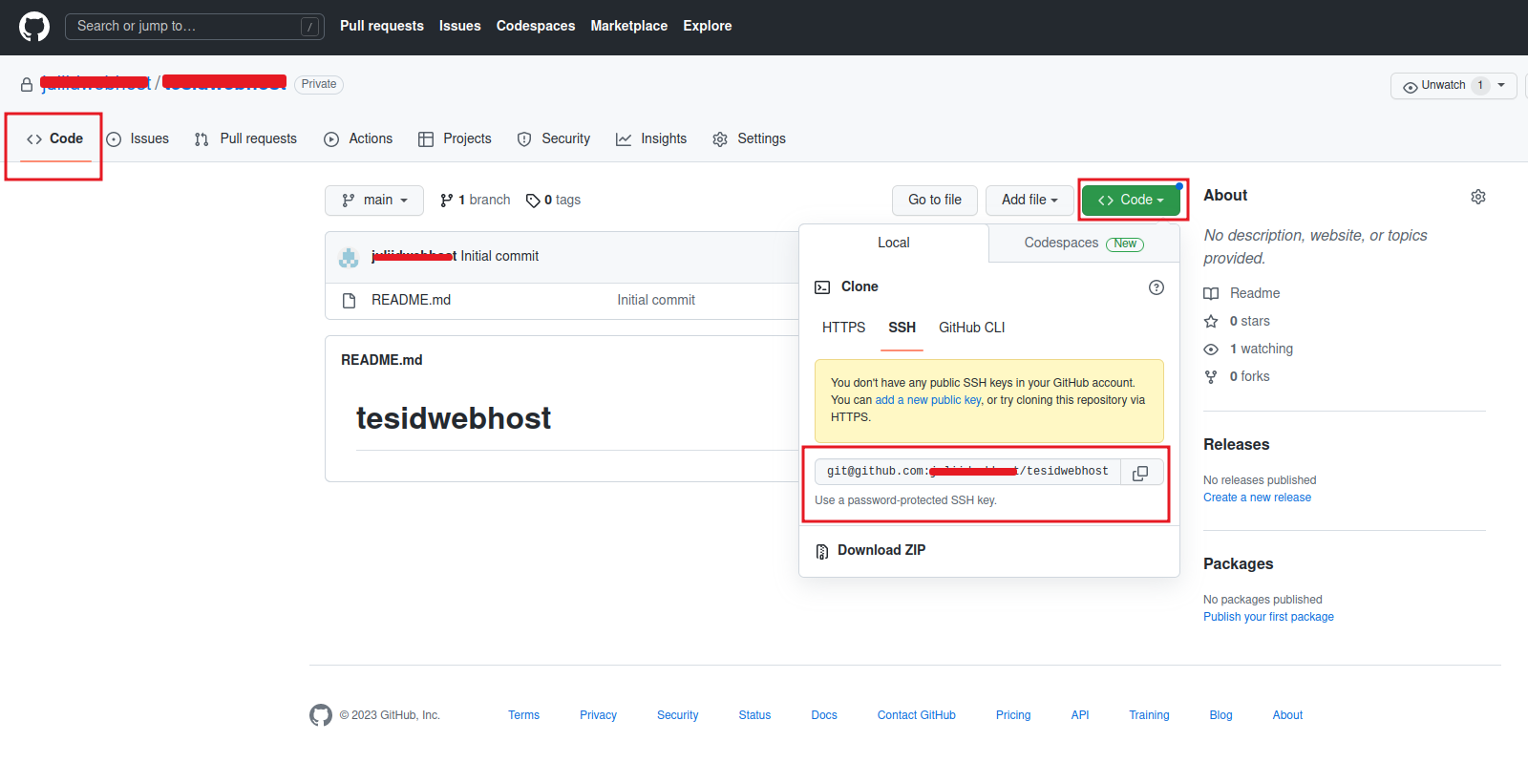Switch to the Local clone tab
The image size is (1528, 784).
pyautogui.click(x=894, y=244)
